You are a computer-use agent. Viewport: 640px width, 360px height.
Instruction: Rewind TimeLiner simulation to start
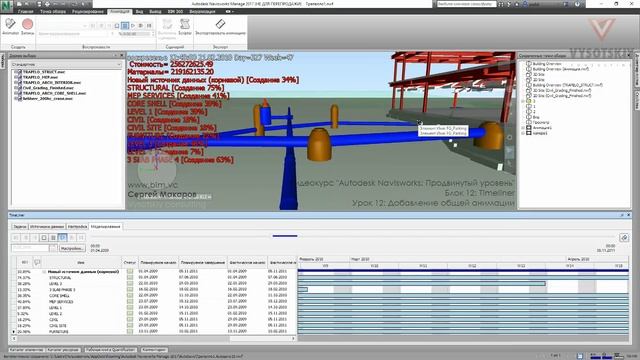point(16,237)
